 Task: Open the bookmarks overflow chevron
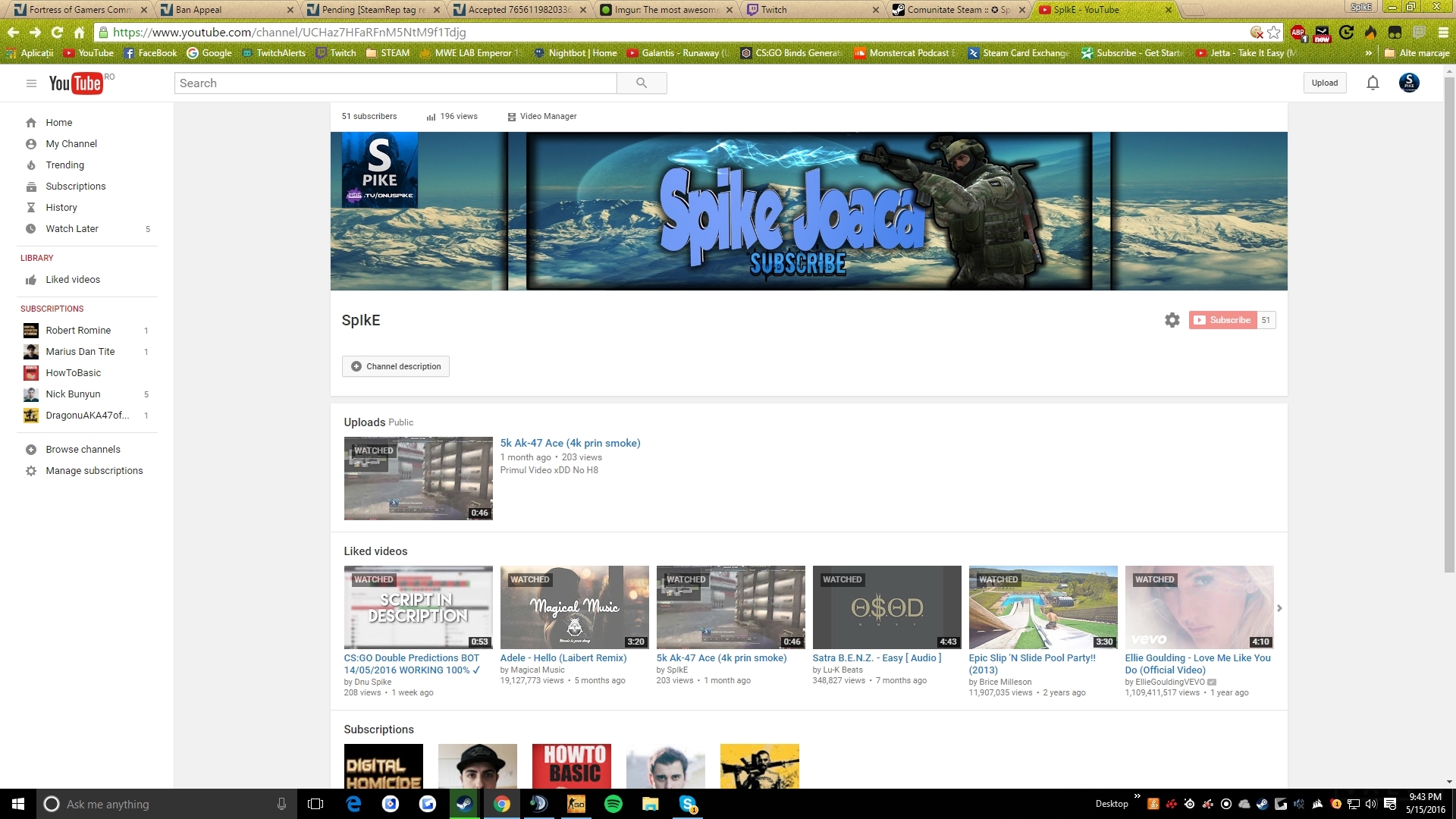[x=1369, y=53]
